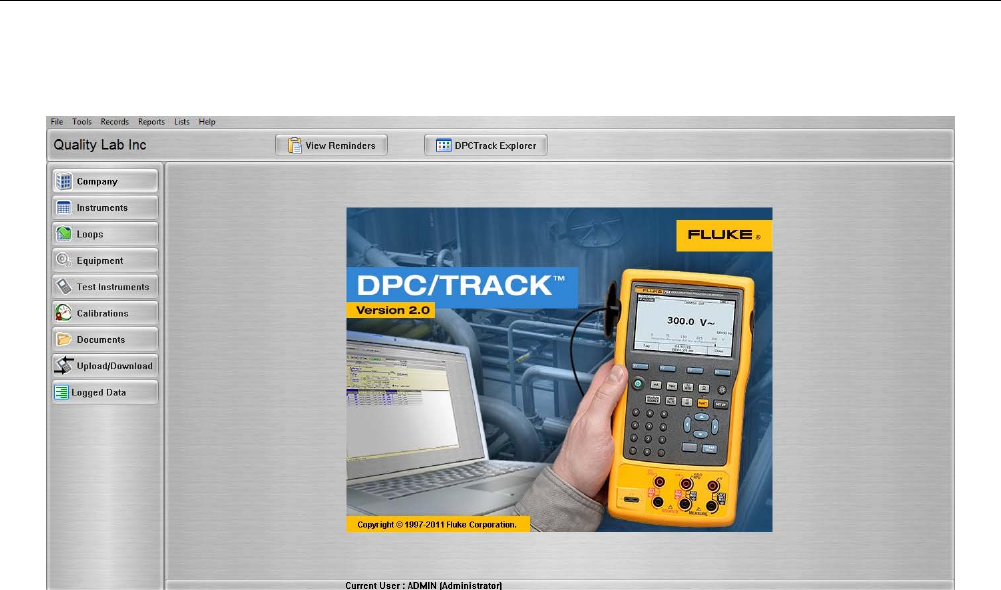Click the Company building icon

[x=64, y=181]
